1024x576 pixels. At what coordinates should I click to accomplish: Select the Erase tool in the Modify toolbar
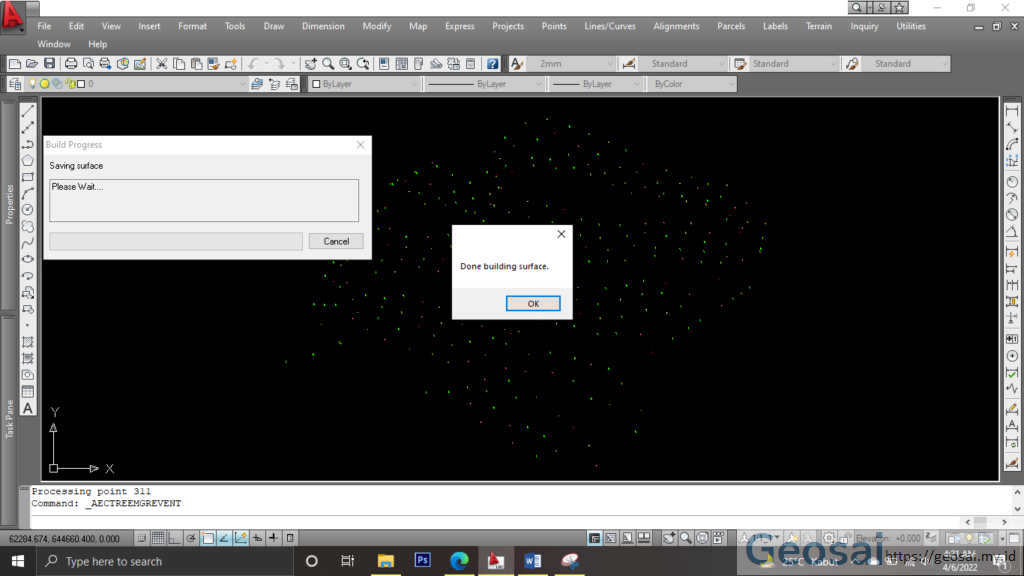pos(1012,105)
